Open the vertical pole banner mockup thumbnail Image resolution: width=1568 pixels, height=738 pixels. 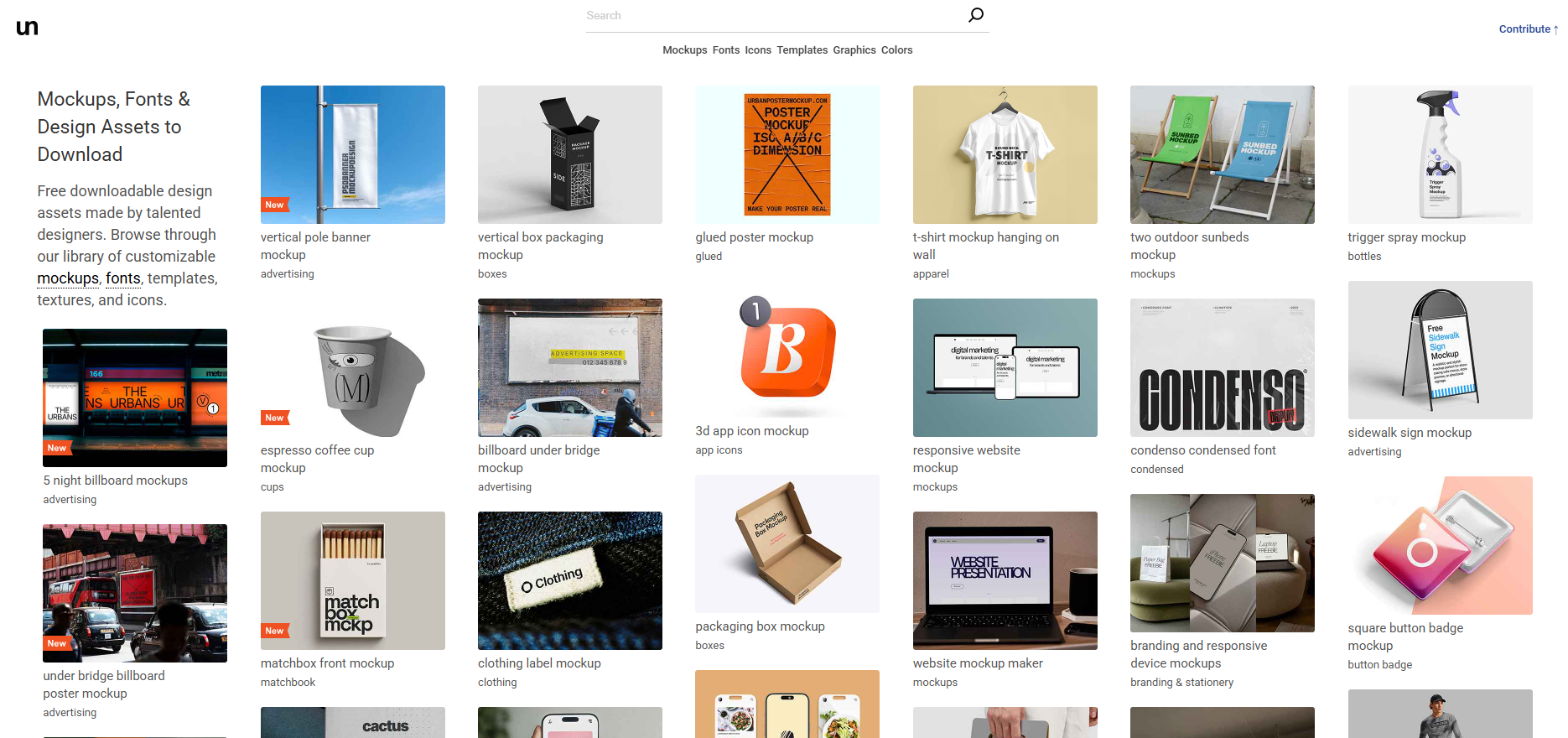[353, 154]
